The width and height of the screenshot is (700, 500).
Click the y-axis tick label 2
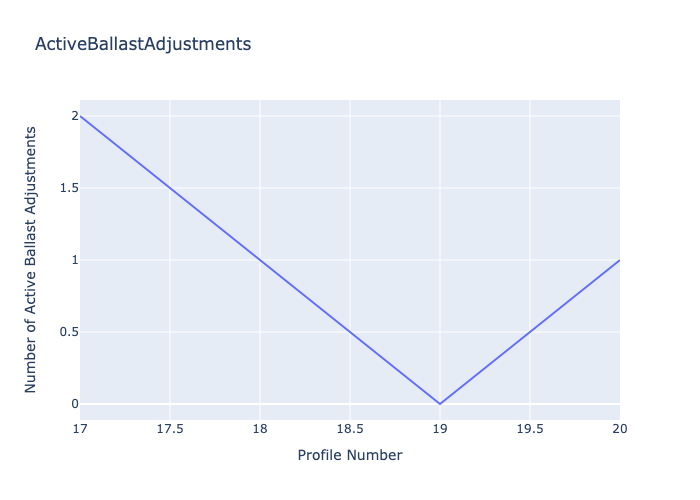[x=75, y=116]
